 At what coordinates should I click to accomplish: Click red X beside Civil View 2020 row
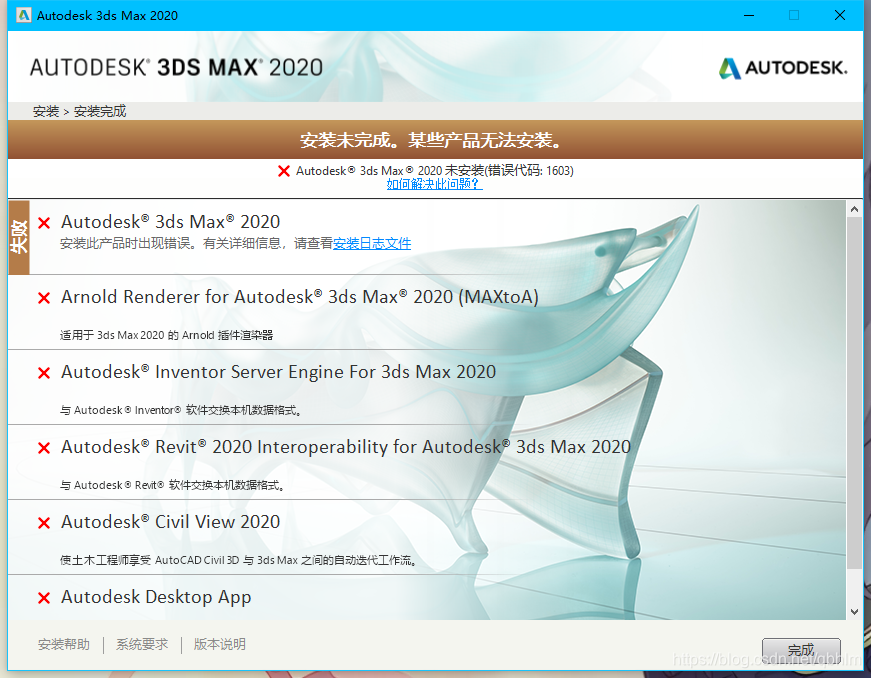click(x=44, y=523)
